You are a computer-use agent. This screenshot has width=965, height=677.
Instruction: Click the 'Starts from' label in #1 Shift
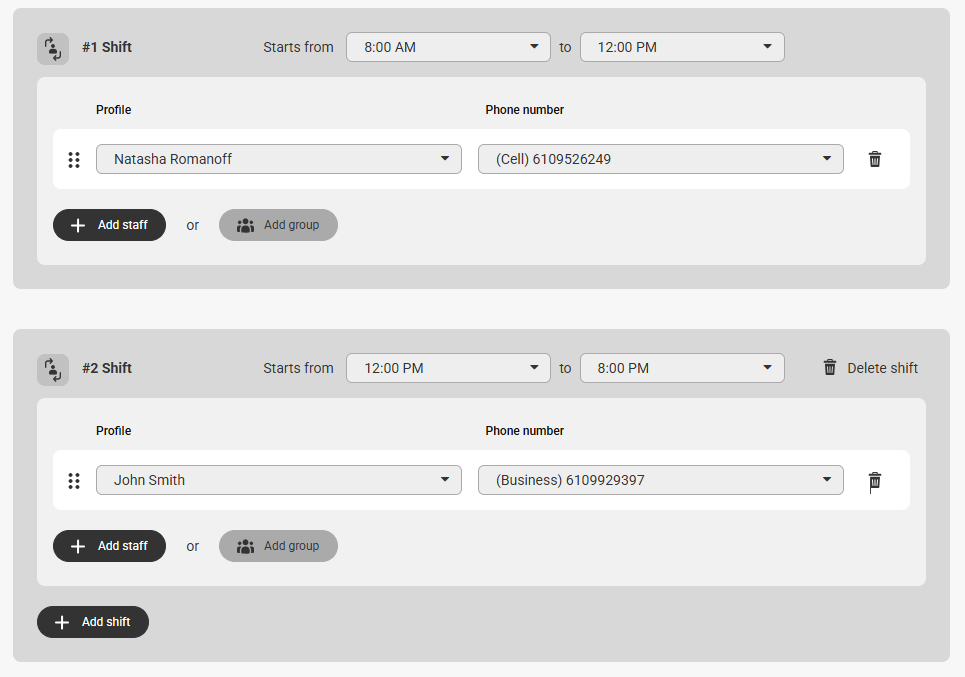(x=298, y=47)
